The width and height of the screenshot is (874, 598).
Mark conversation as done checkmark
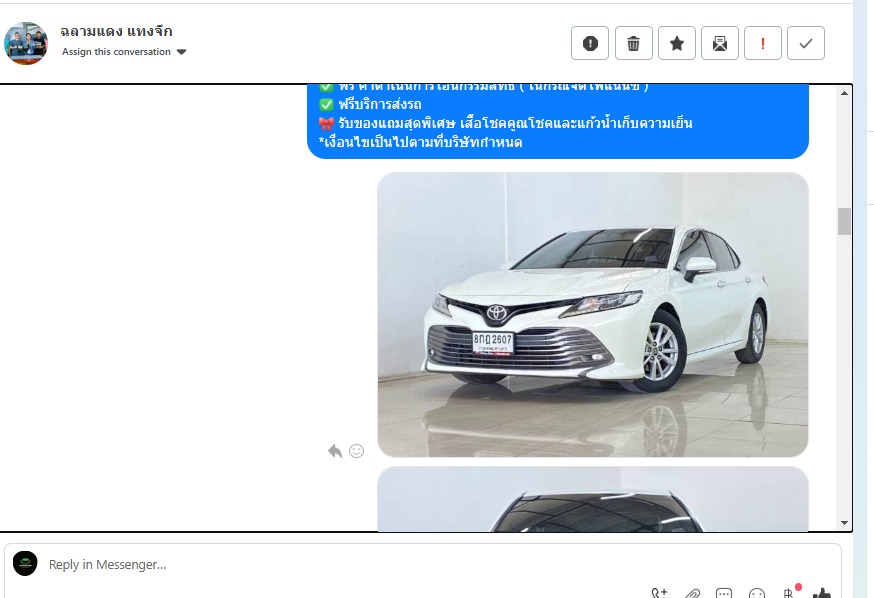[805, 43]
